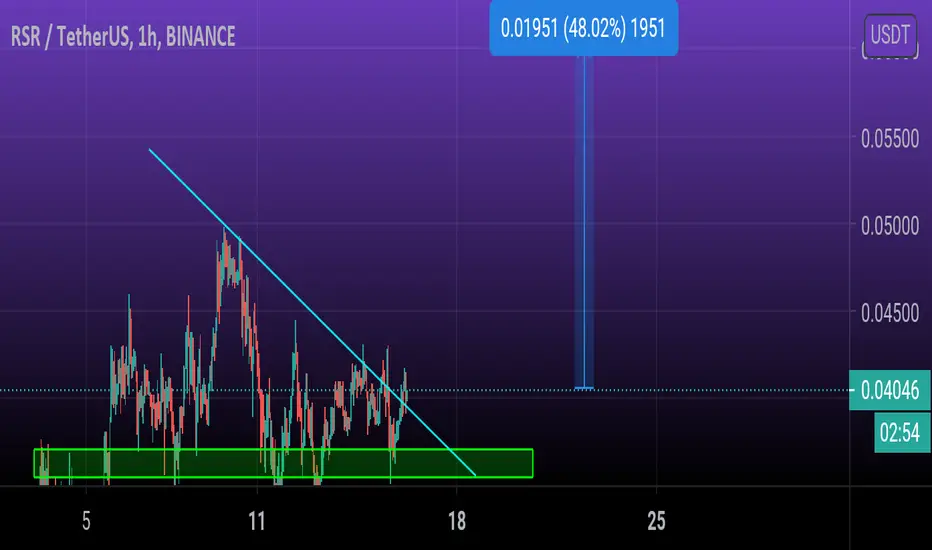Viewport: 932px width, 550px height.
Task: Click date label 11 on time axis
Action: (257, 521)
